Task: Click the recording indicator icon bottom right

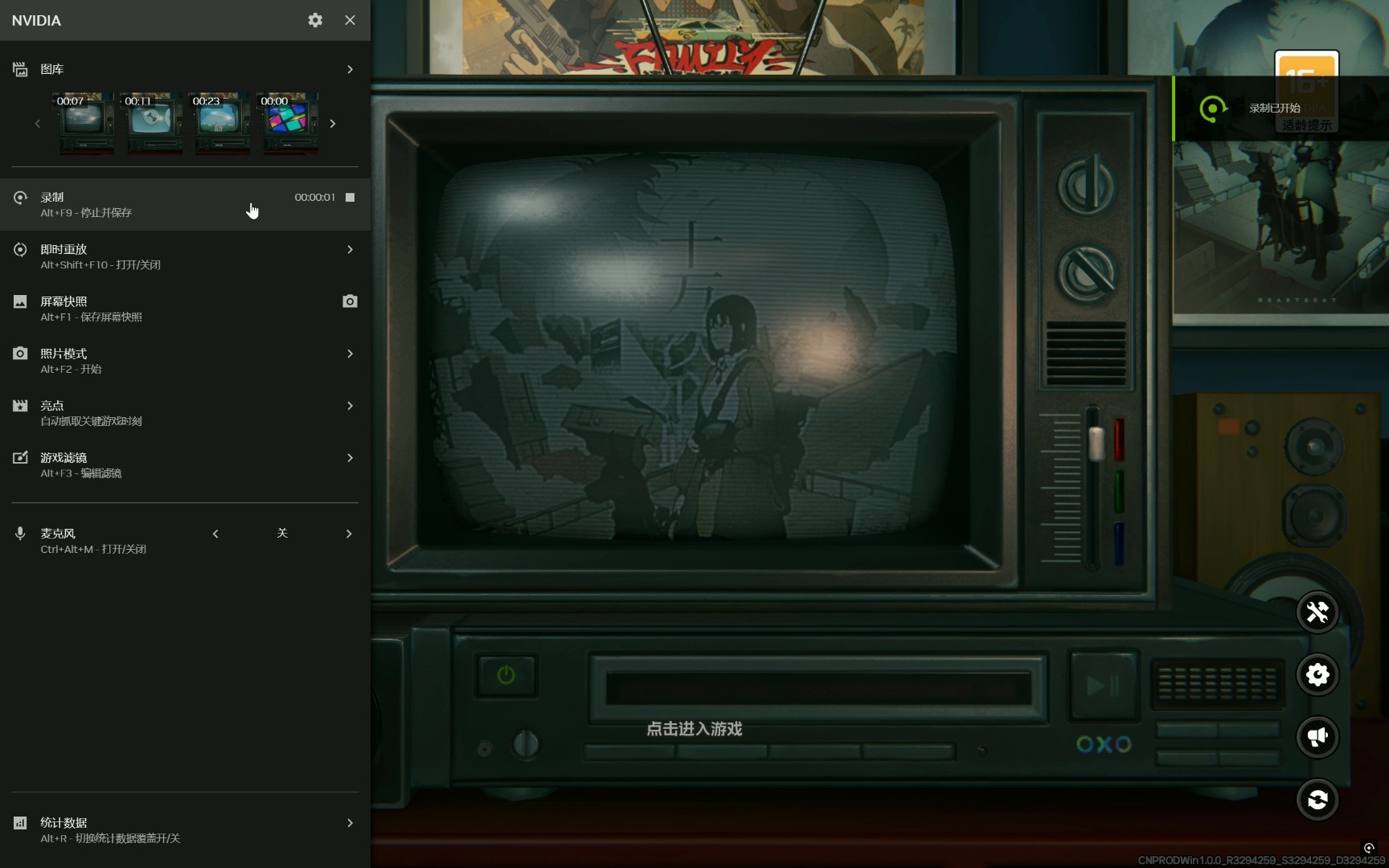Action: pyautogui.click(x=1369, y=848)
